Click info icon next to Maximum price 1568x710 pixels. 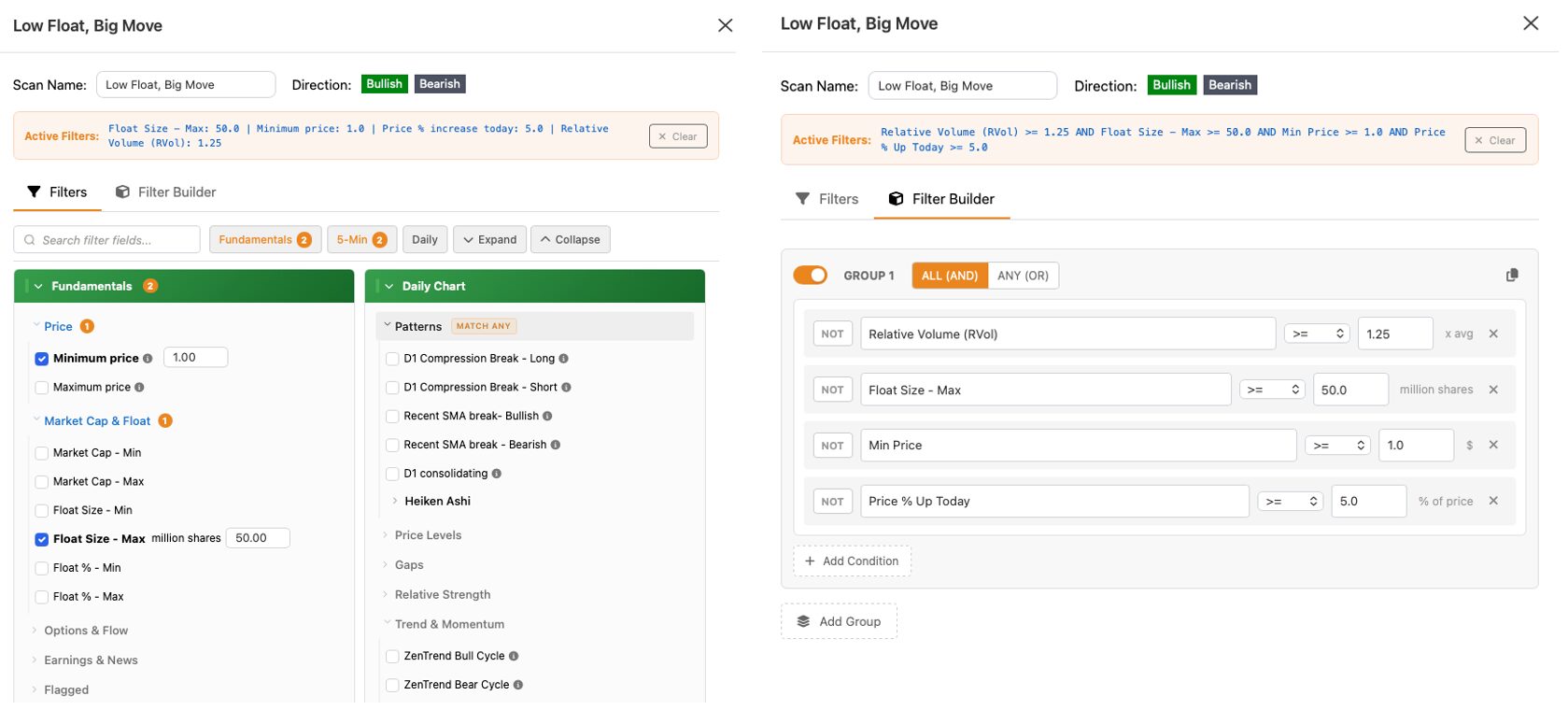point(139,388)
